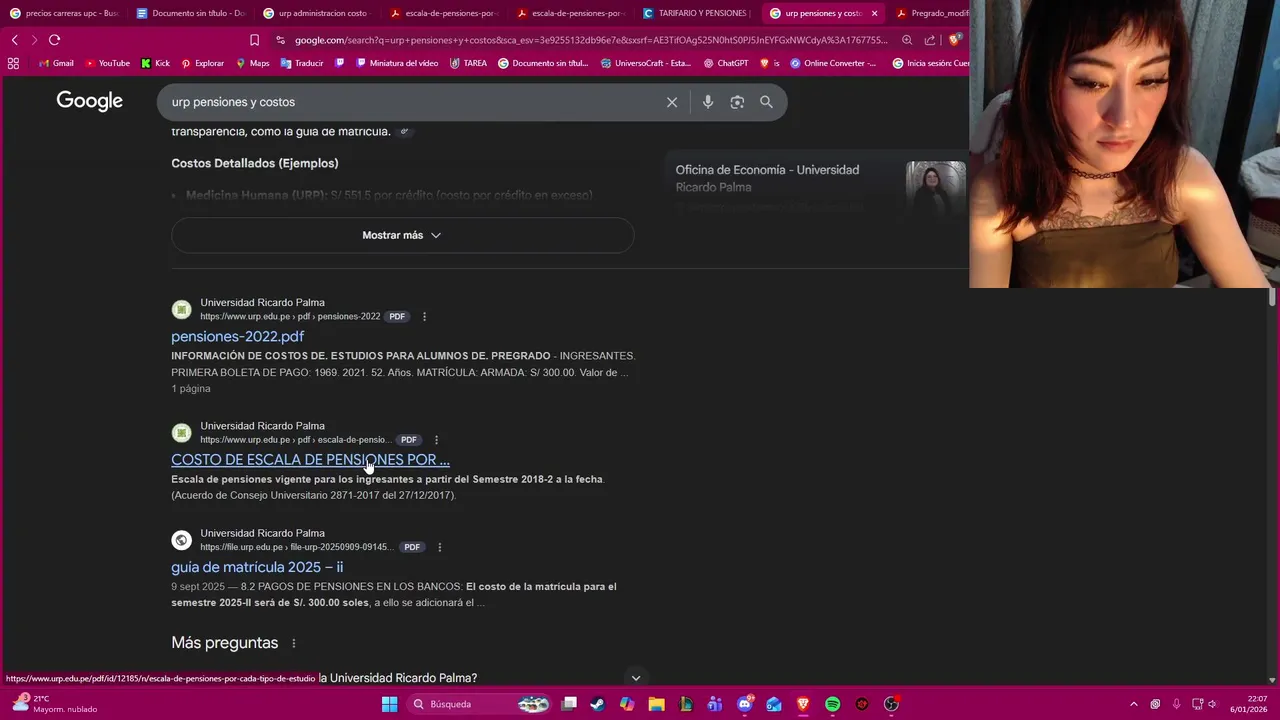
Task: Open options menu for pensiones-2022.pdf result
Action: coord(424,316)
